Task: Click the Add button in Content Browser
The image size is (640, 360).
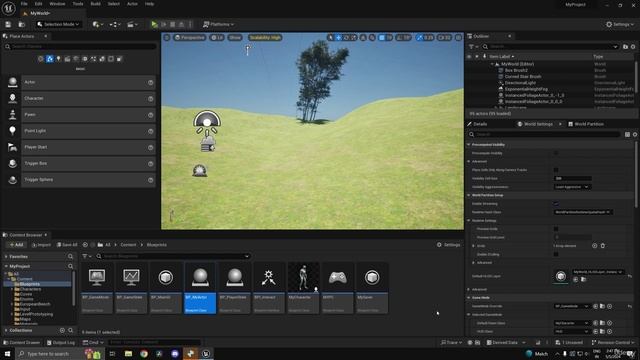Action: tap(16, 245)
